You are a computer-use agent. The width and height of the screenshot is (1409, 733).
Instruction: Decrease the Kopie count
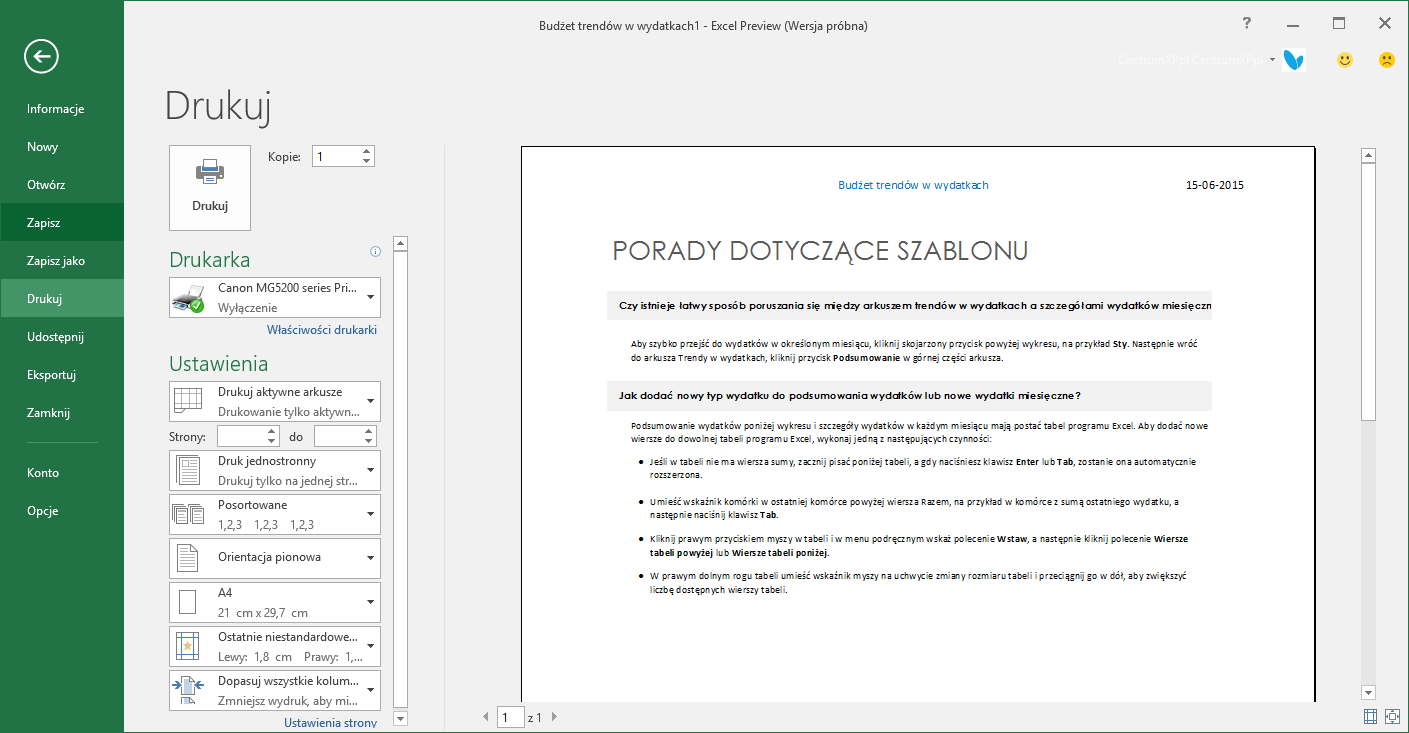[366, 161]
